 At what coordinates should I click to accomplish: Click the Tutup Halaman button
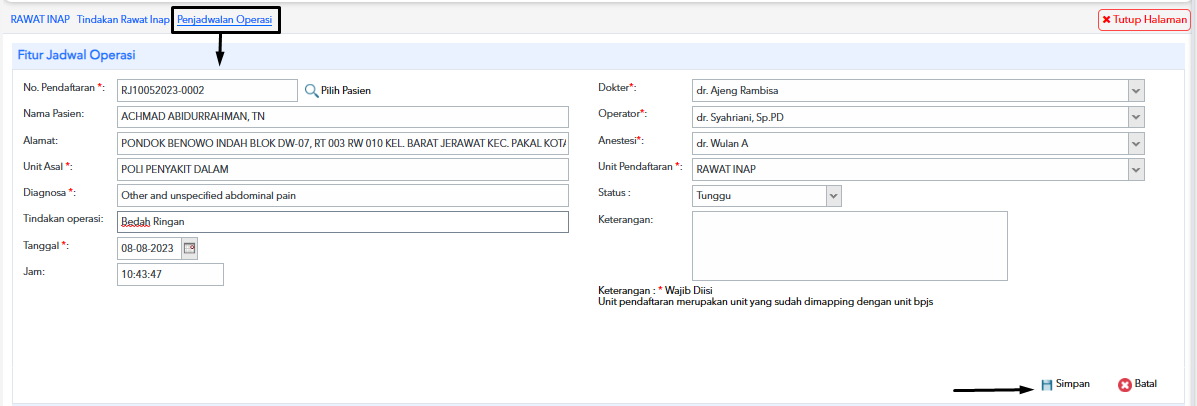(x=1144, y=20)
